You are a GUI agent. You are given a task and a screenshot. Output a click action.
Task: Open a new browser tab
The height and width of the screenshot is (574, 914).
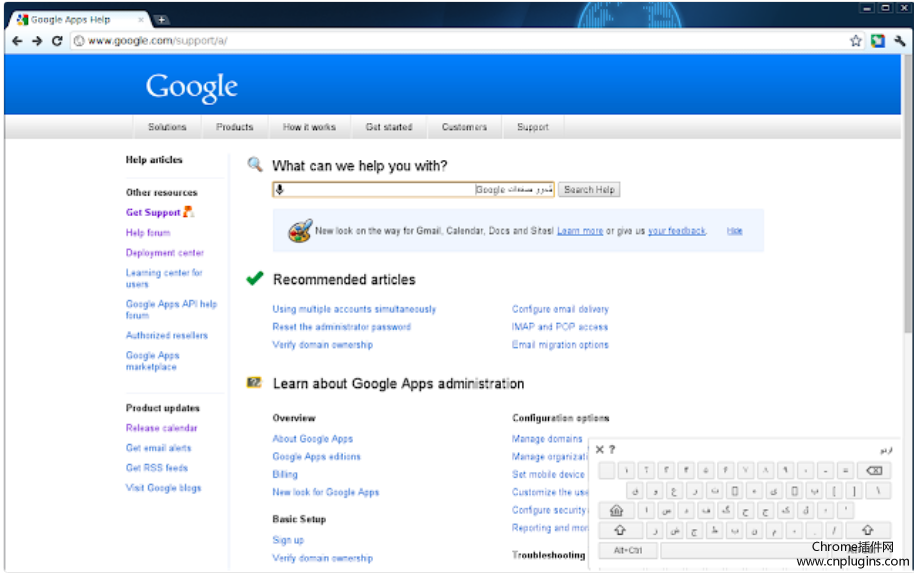pos(161,20)
